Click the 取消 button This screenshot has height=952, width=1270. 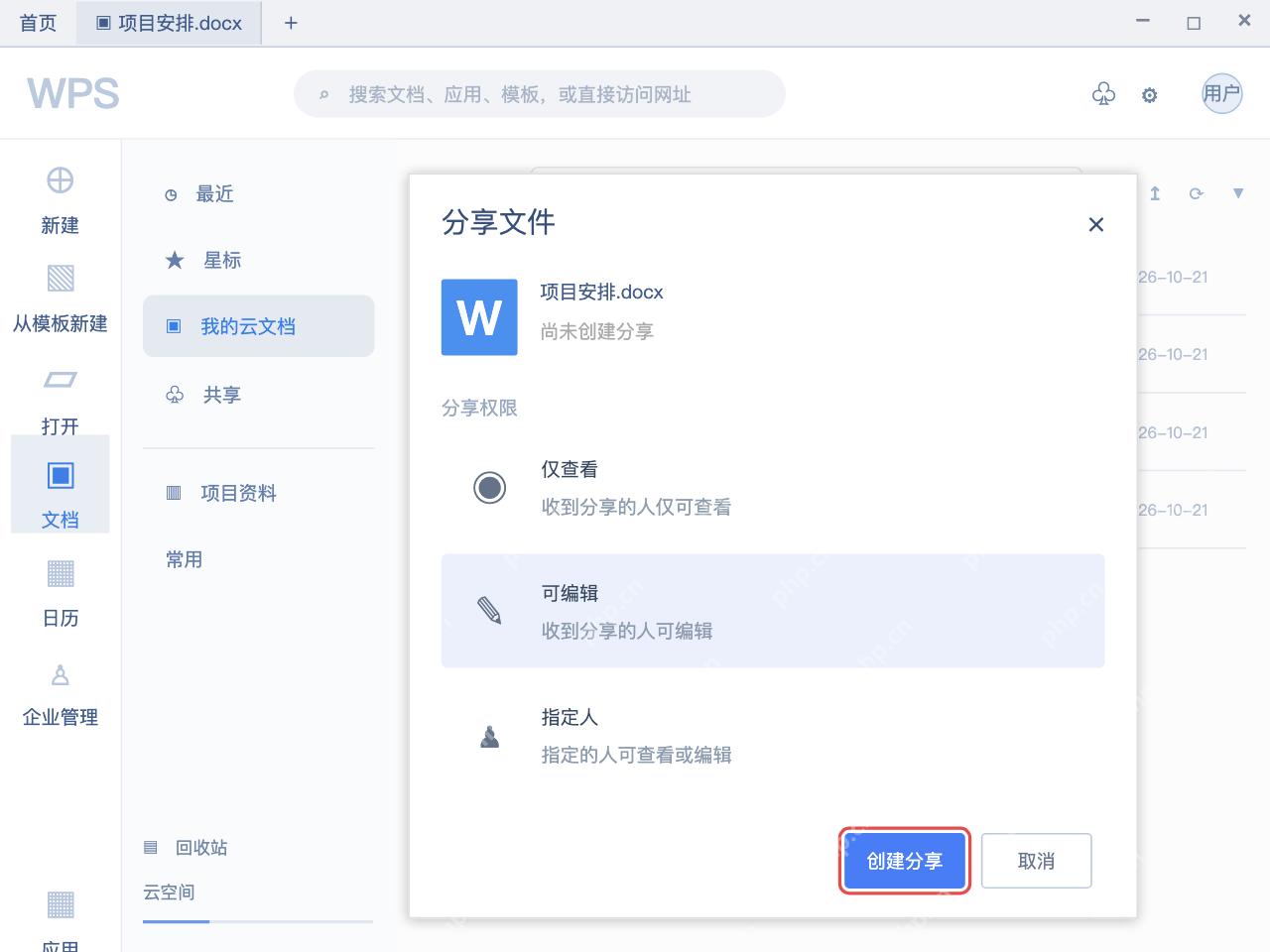[1037, 861]
